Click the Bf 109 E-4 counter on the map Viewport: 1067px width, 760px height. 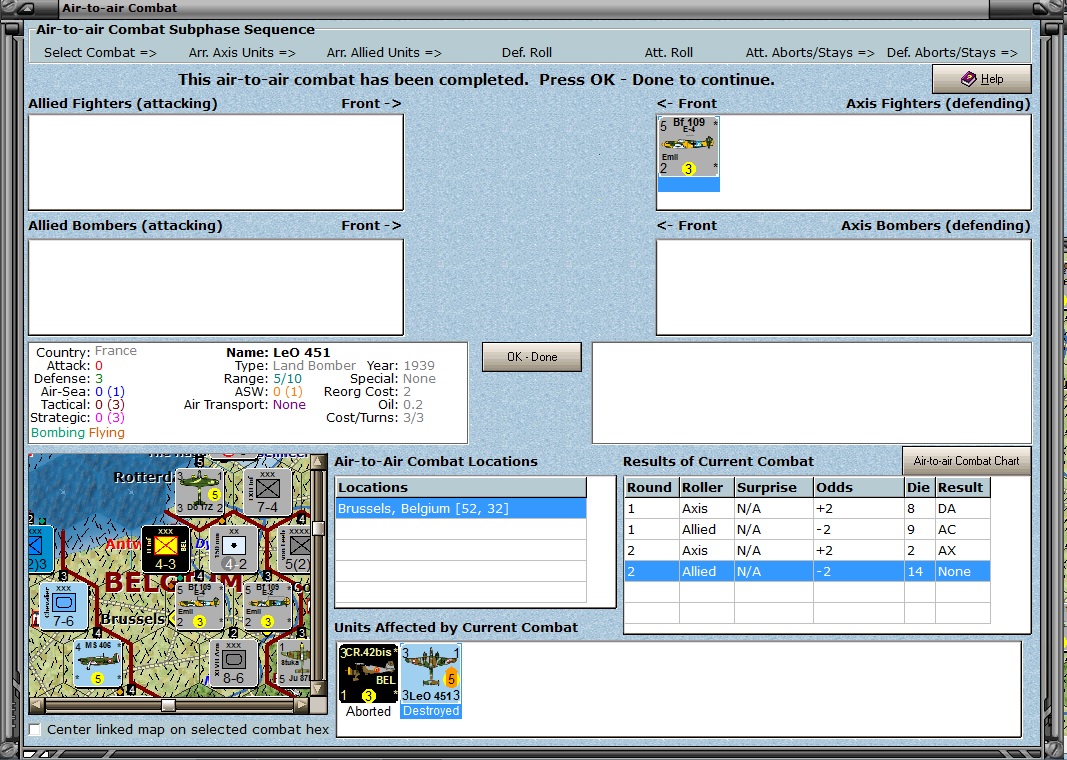click(199, 606)
